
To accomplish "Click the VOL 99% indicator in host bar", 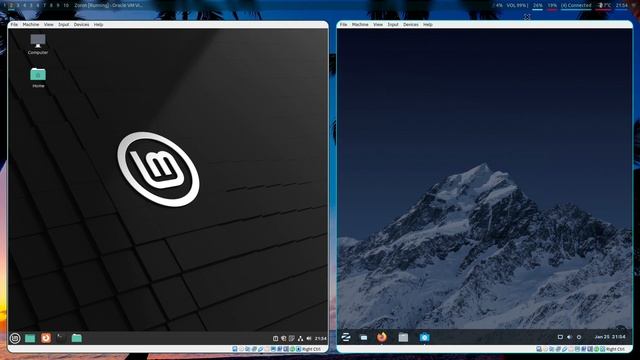I will coord(517,5).
